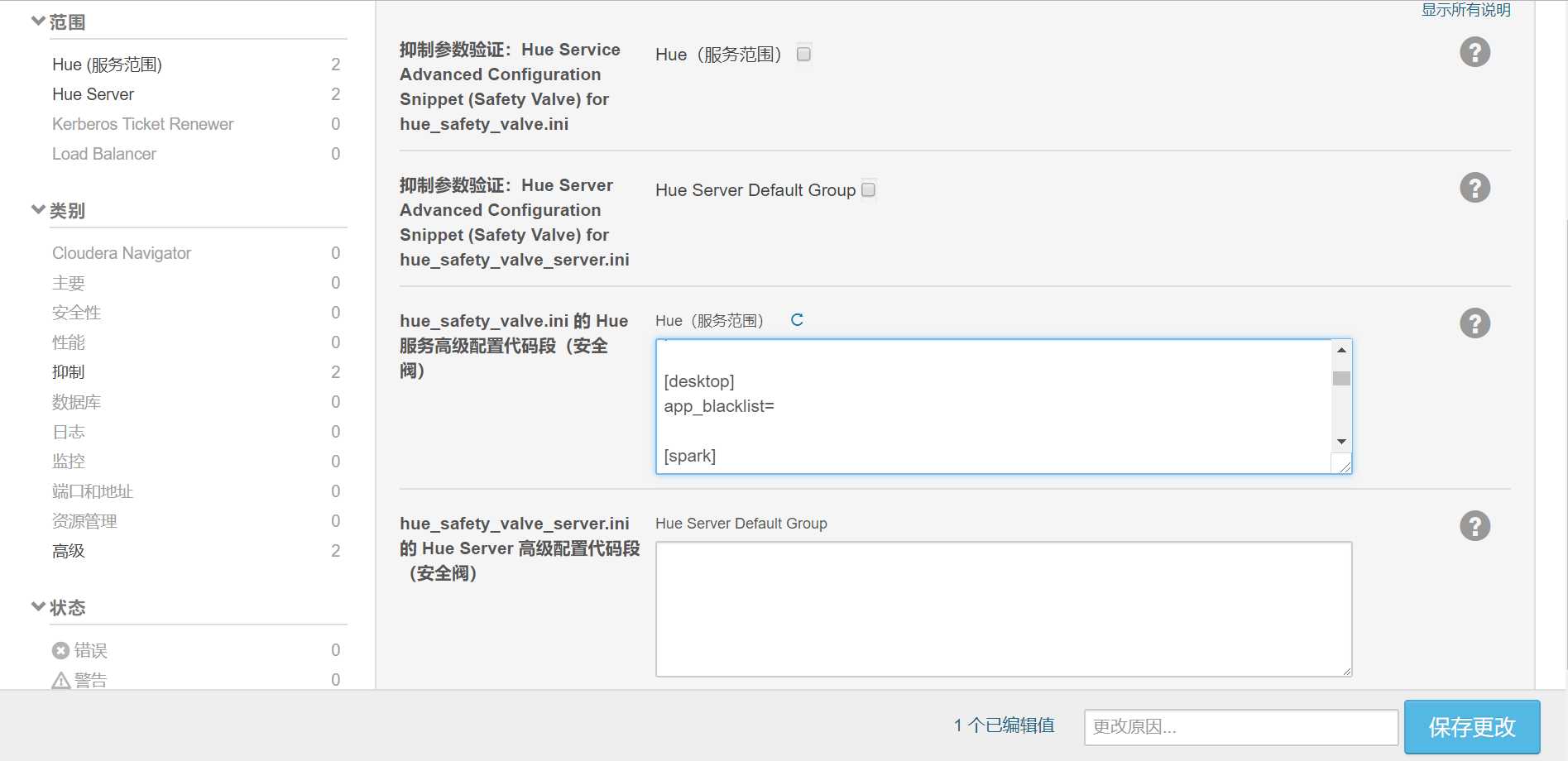Click the 保存更改 button
Viewport: 1568px width, 761px height.
[x=1472, y=727]
